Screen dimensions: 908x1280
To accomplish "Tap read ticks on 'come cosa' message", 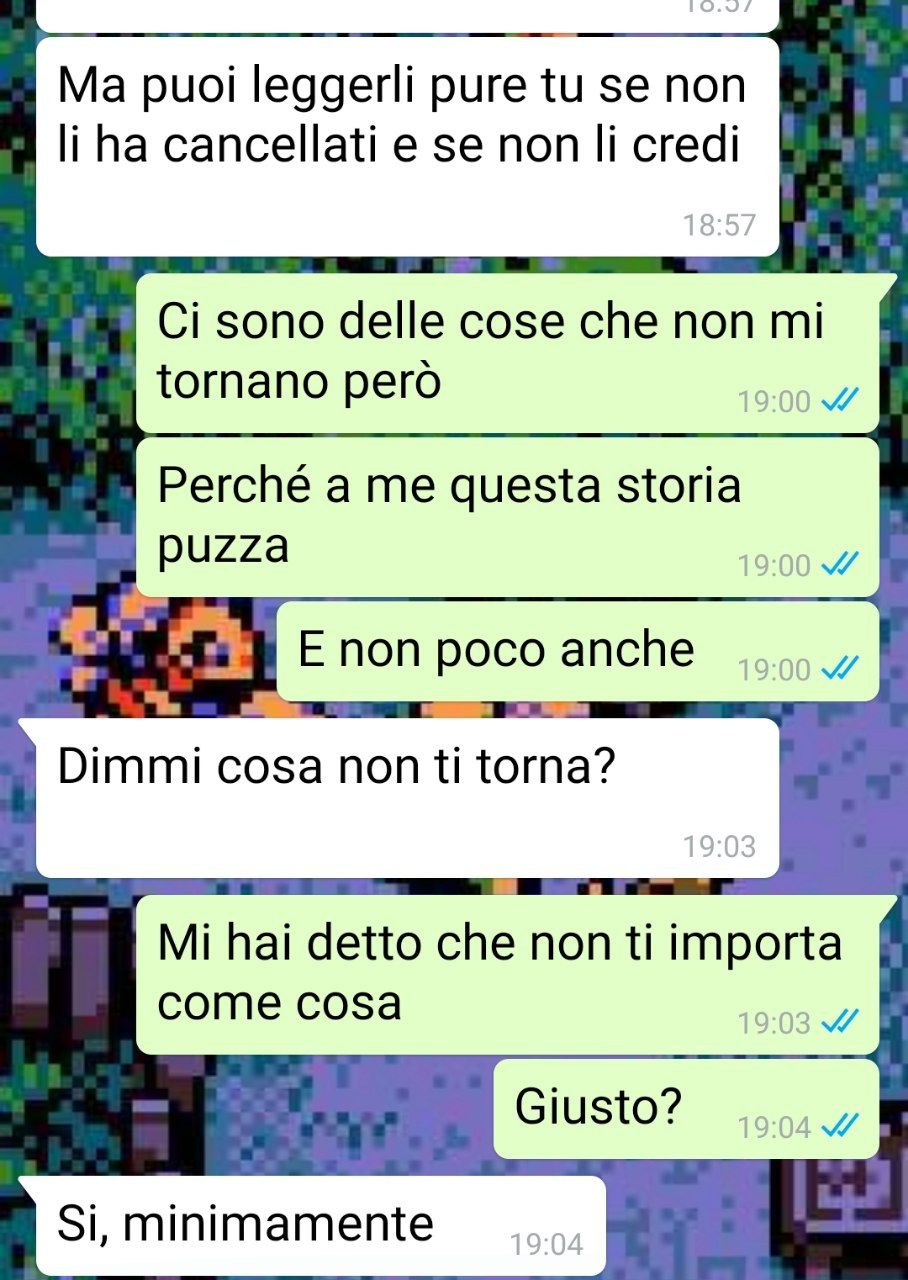I will (838, 1023).
